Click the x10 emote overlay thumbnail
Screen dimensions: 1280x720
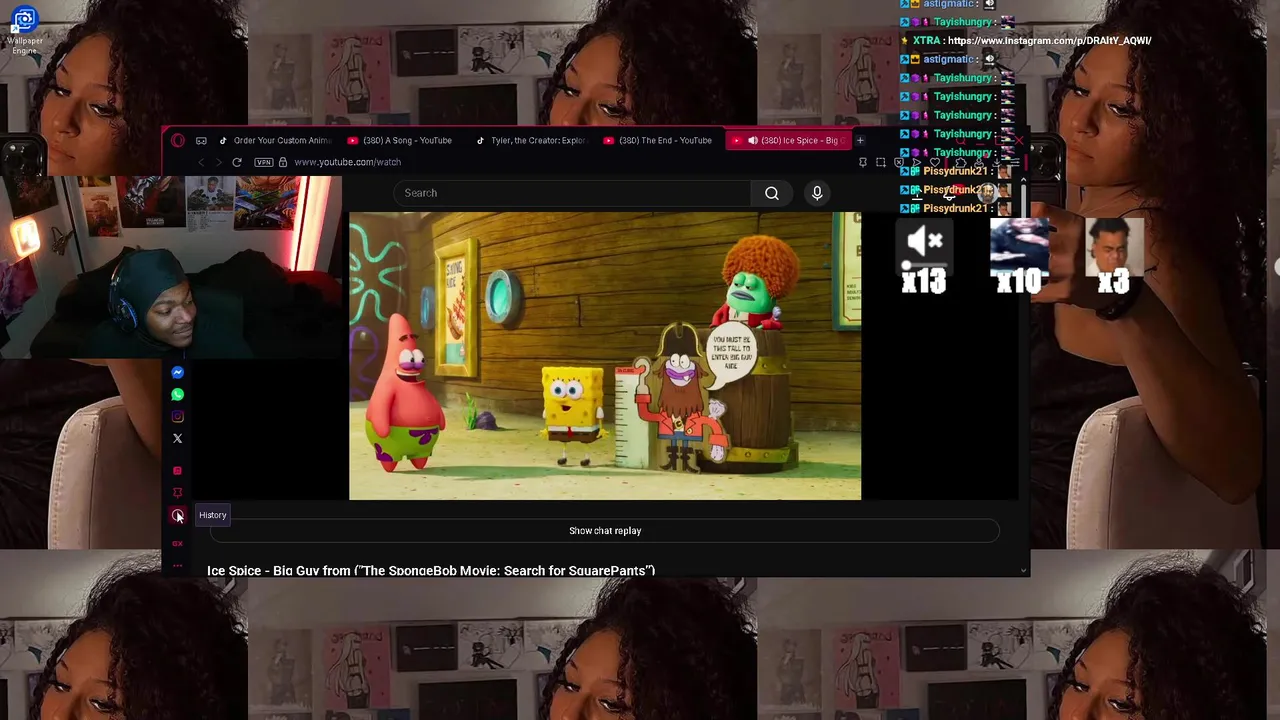1019,257
